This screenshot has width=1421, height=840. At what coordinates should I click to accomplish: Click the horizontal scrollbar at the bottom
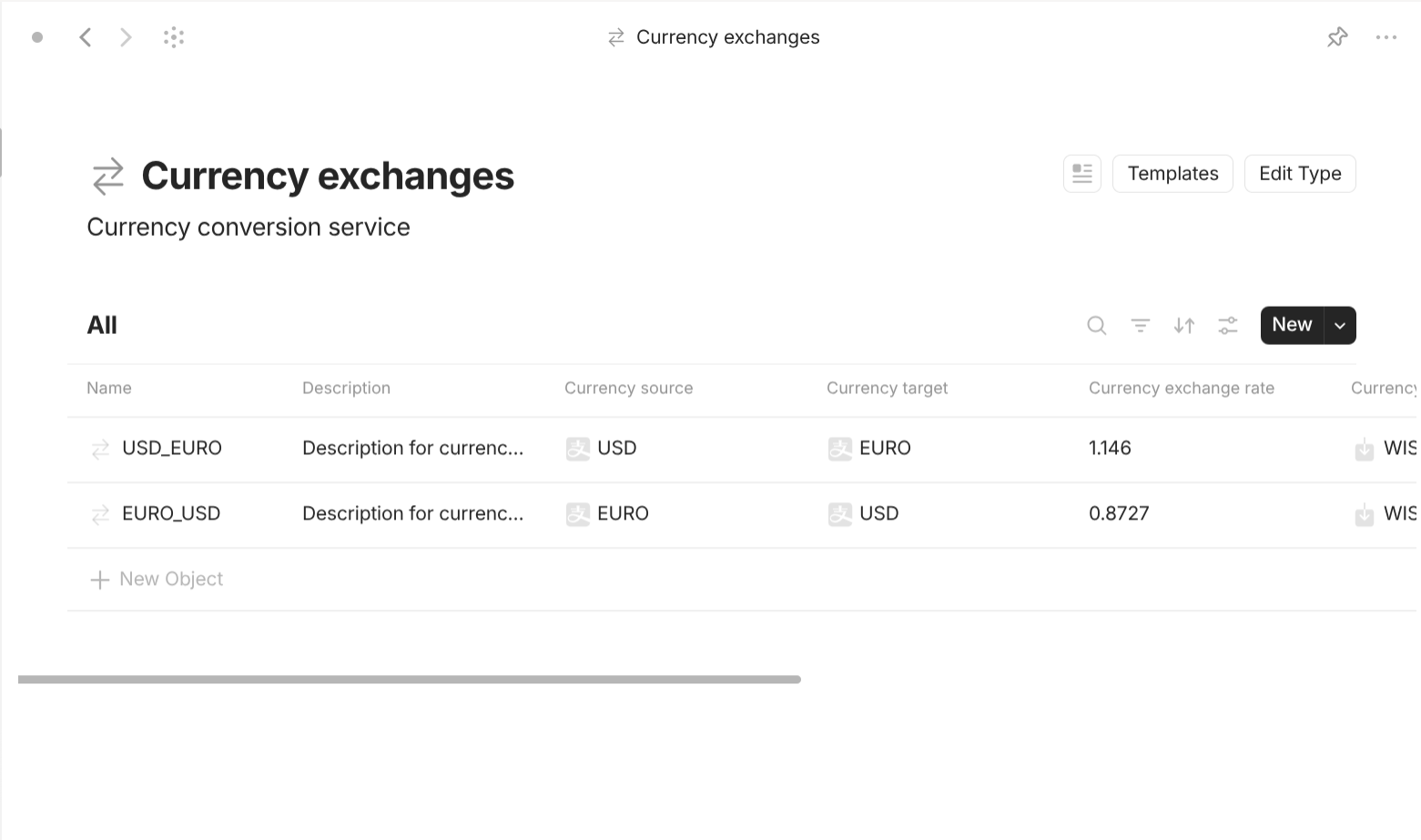pos(410,678)
